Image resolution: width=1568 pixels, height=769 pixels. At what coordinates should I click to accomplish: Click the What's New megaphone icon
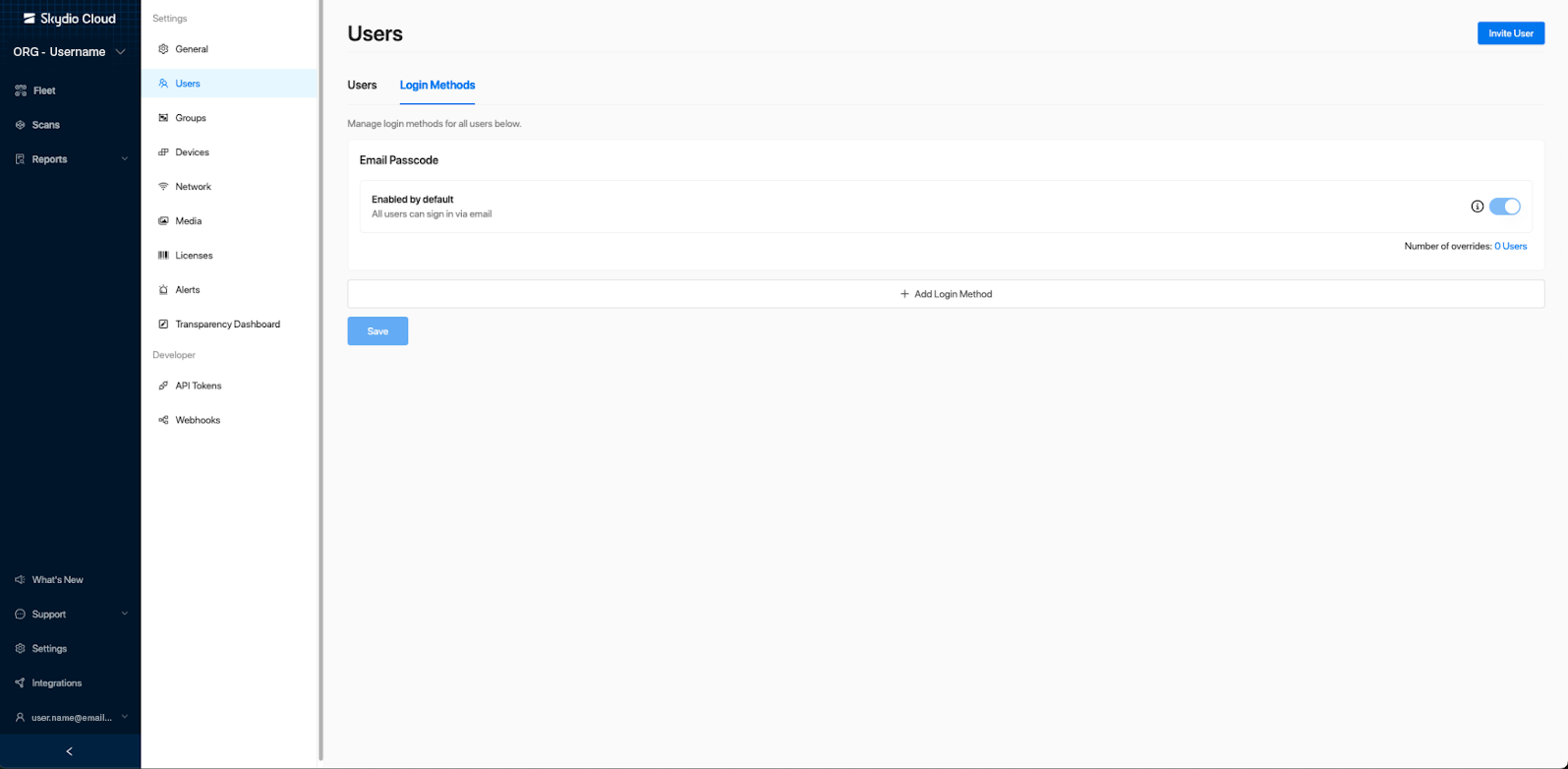[21, 580]
